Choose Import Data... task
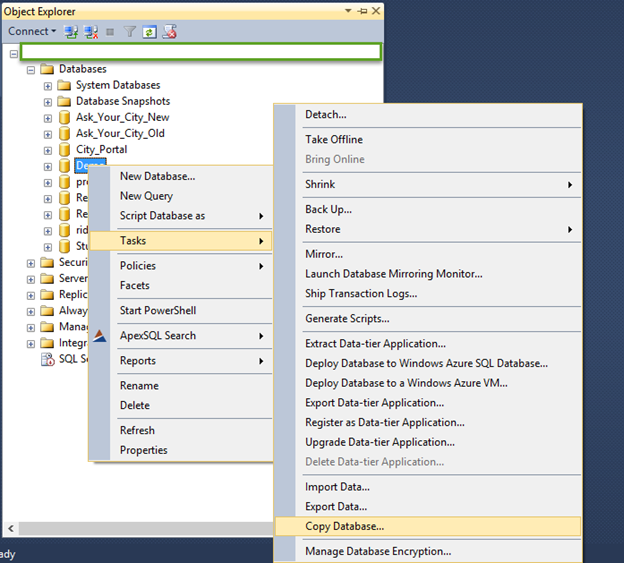 [428, 487]
